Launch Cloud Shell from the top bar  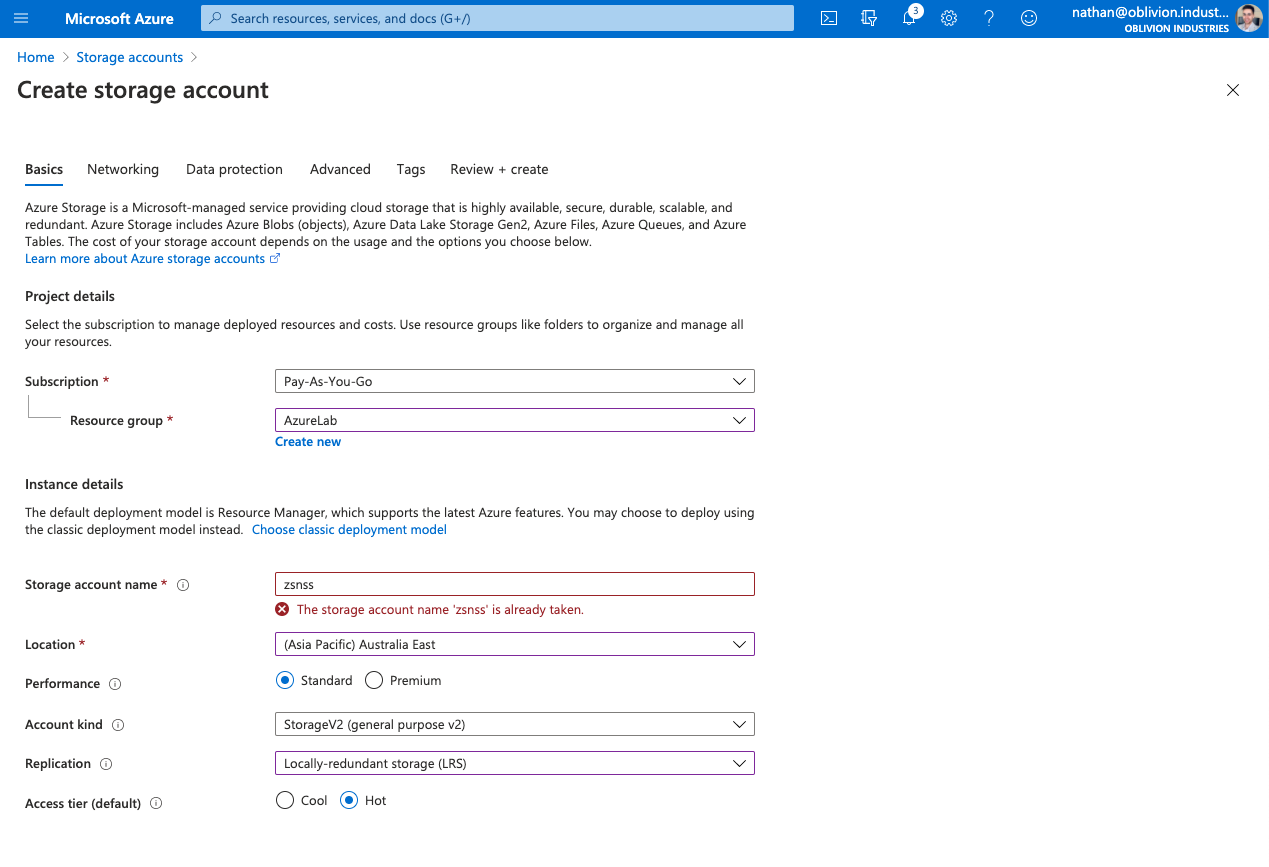828,18
